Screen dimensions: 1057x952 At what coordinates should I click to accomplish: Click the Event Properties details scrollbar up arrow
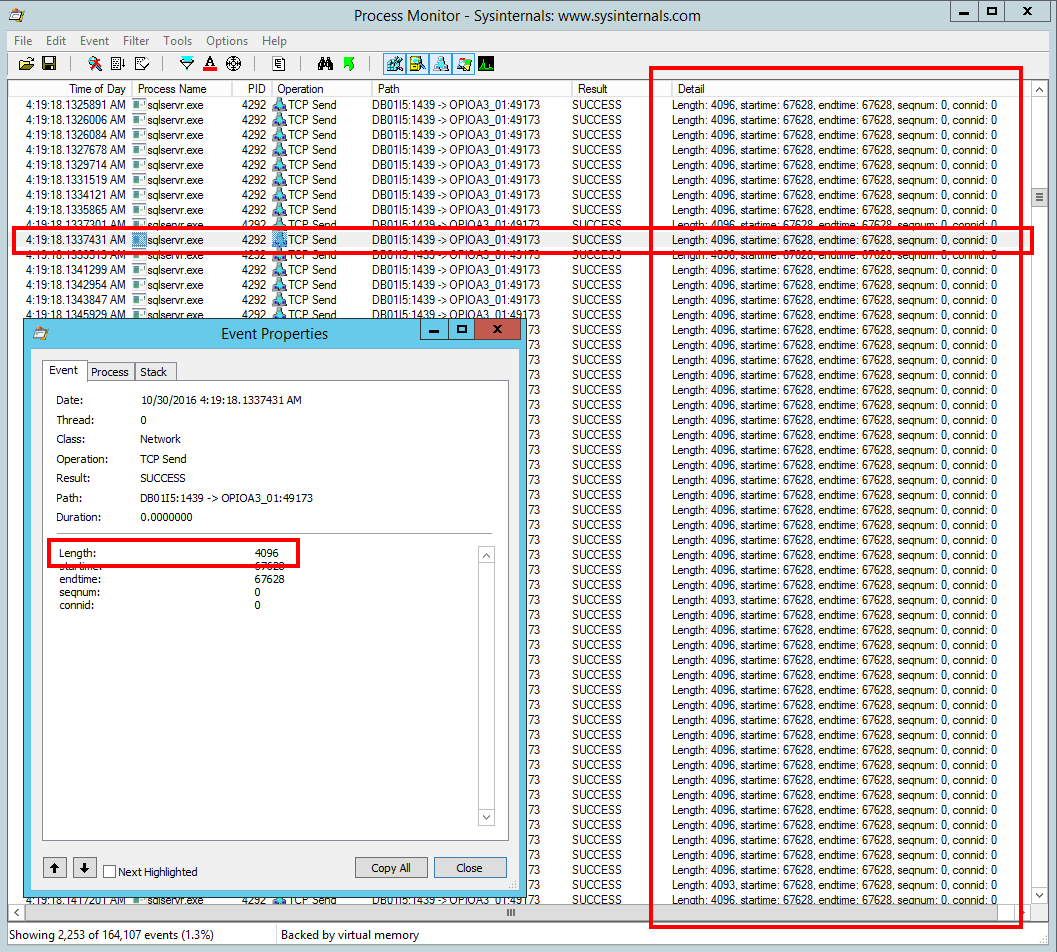pos(486,556)
